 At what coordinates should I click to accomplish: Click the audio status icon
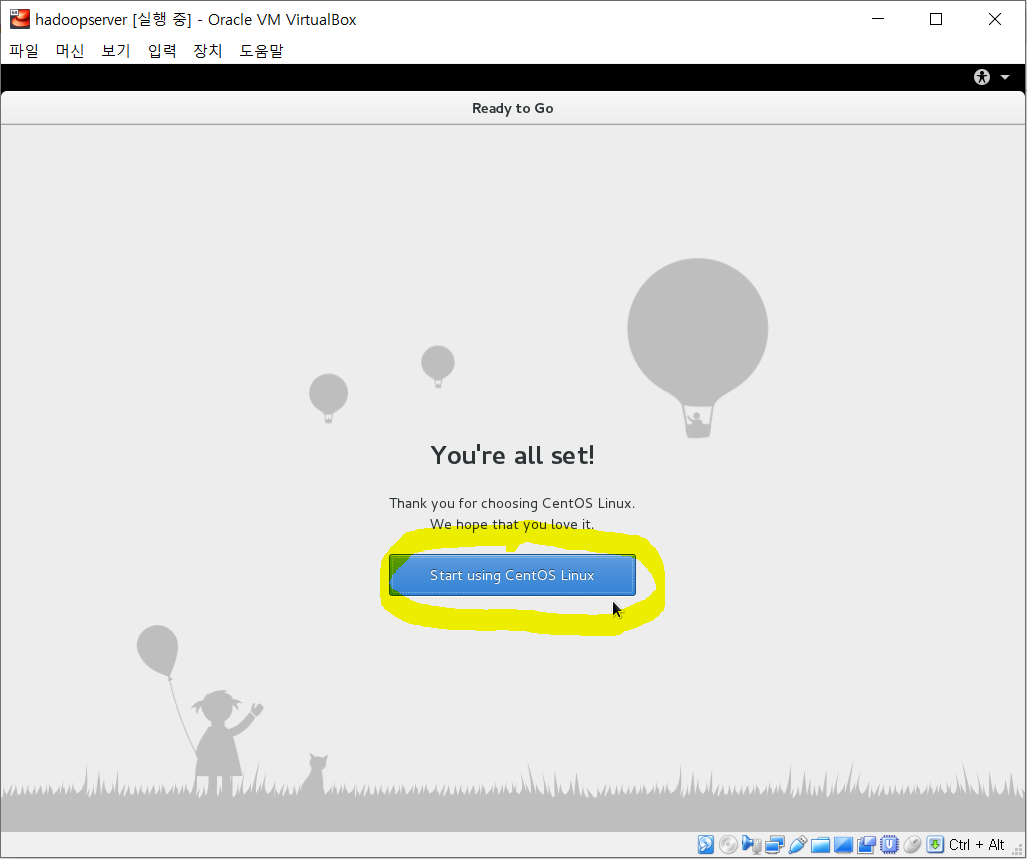751,845
